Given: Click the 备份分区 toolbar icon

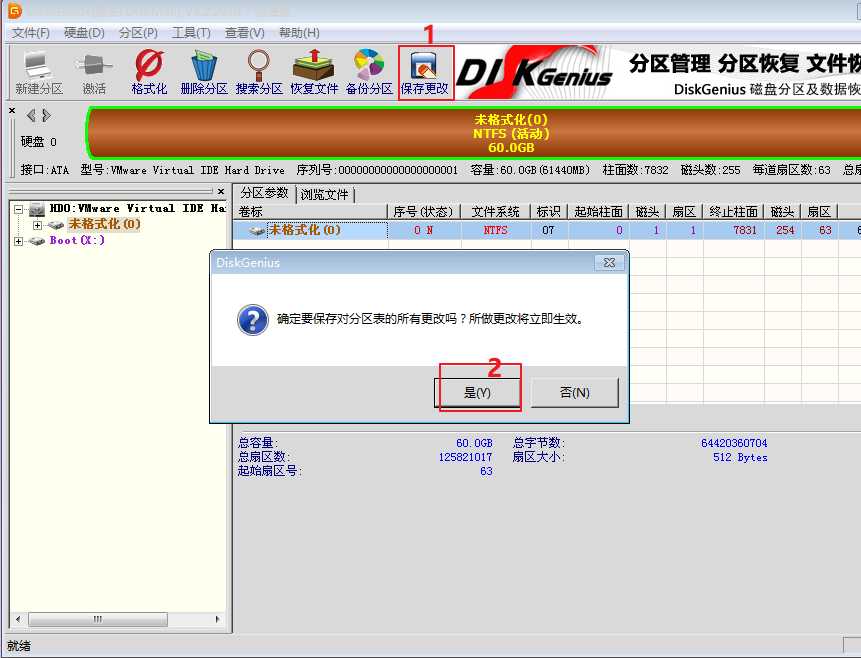Looking at the screenshot, I should coord(369,73).
